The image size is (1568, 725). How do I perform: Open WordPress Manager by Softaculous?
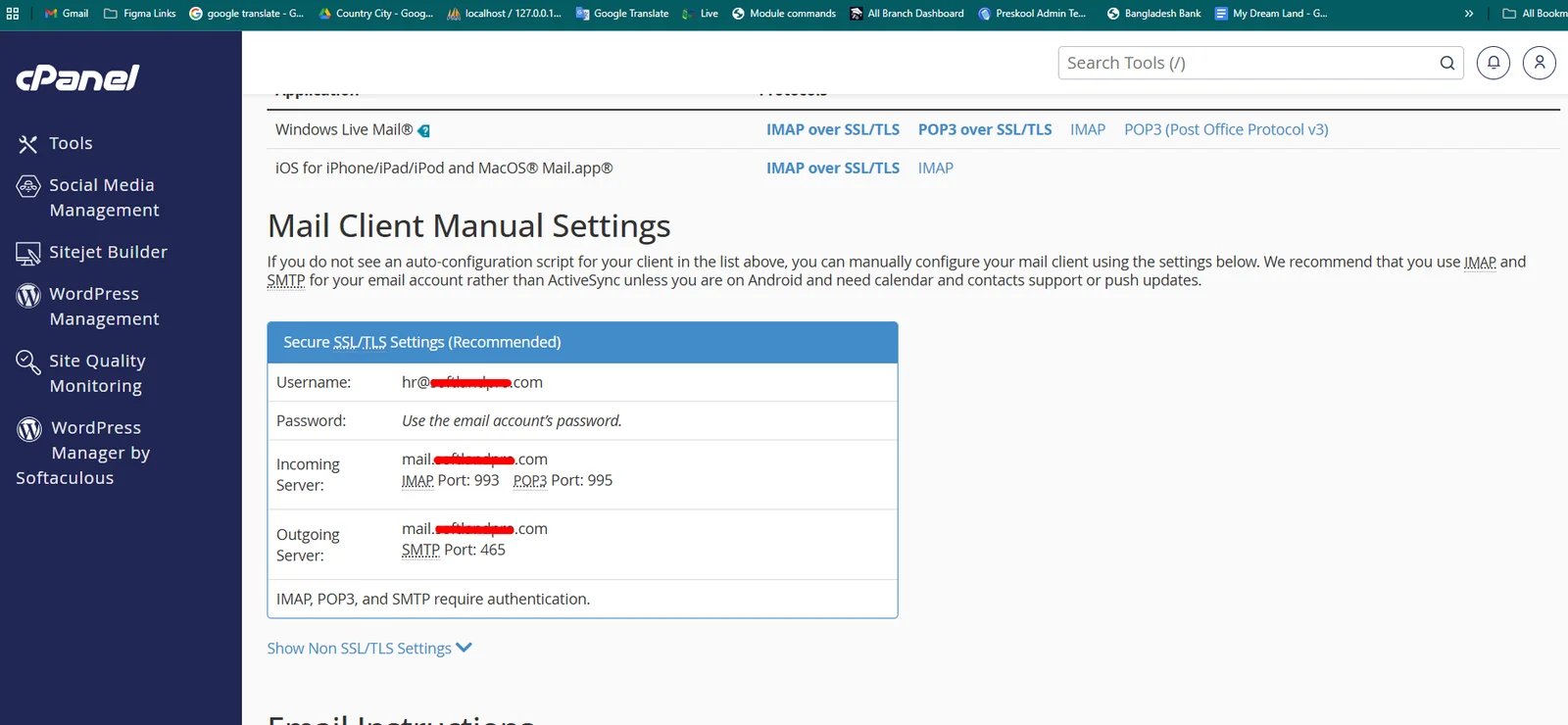pyautogui.click(x=83, y=453)
